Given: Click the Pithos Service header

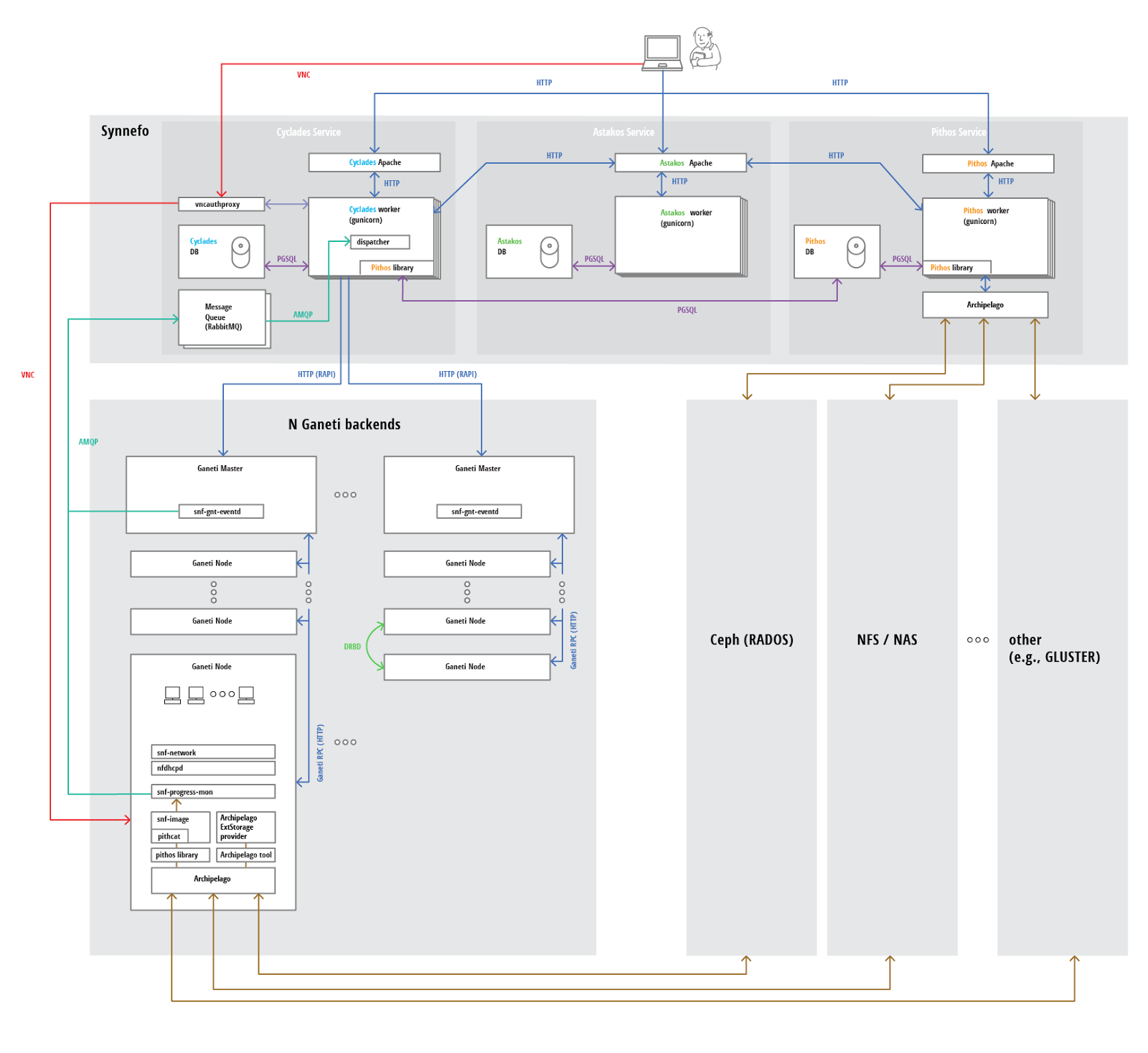Looking at the screenshot, I should (x=959, y=132).
